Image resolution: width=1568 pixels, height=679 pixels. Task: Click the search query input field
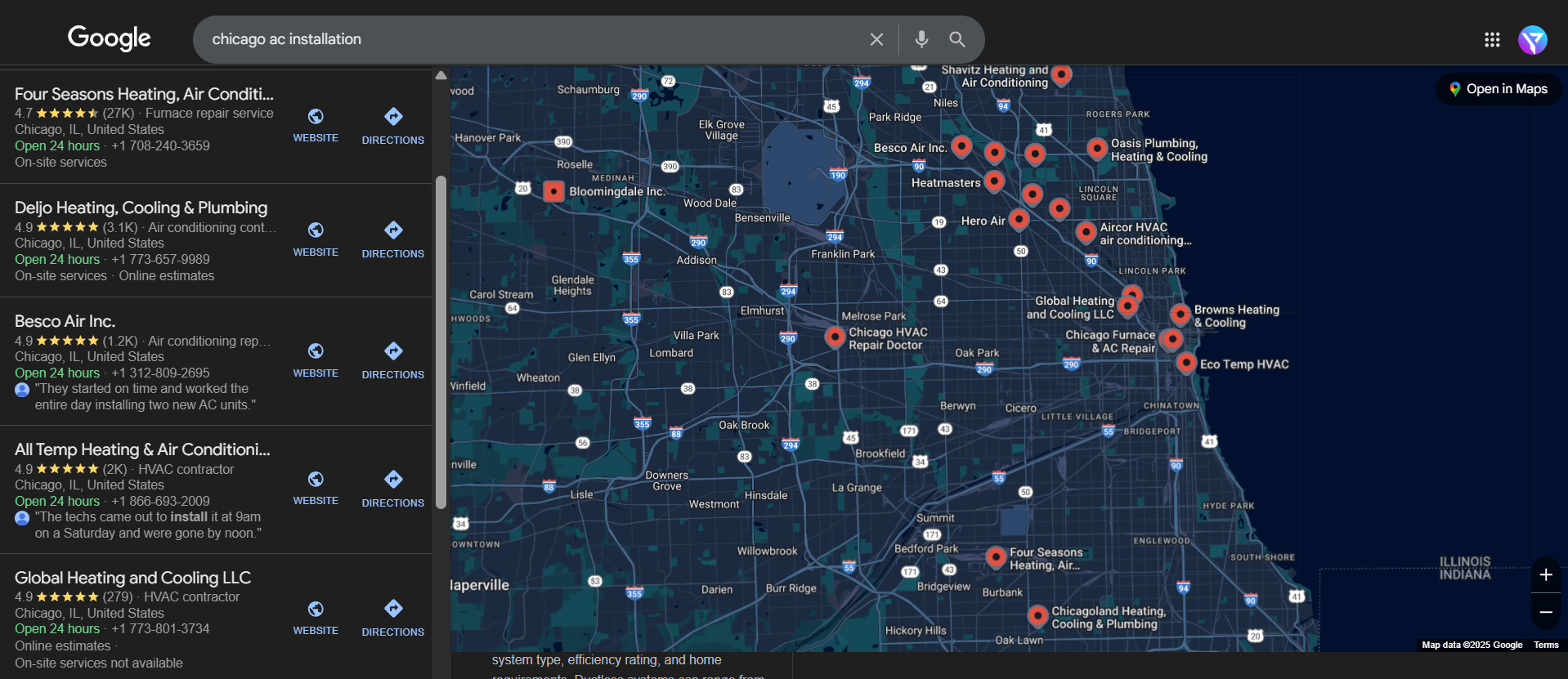click(x=531, y=39)
